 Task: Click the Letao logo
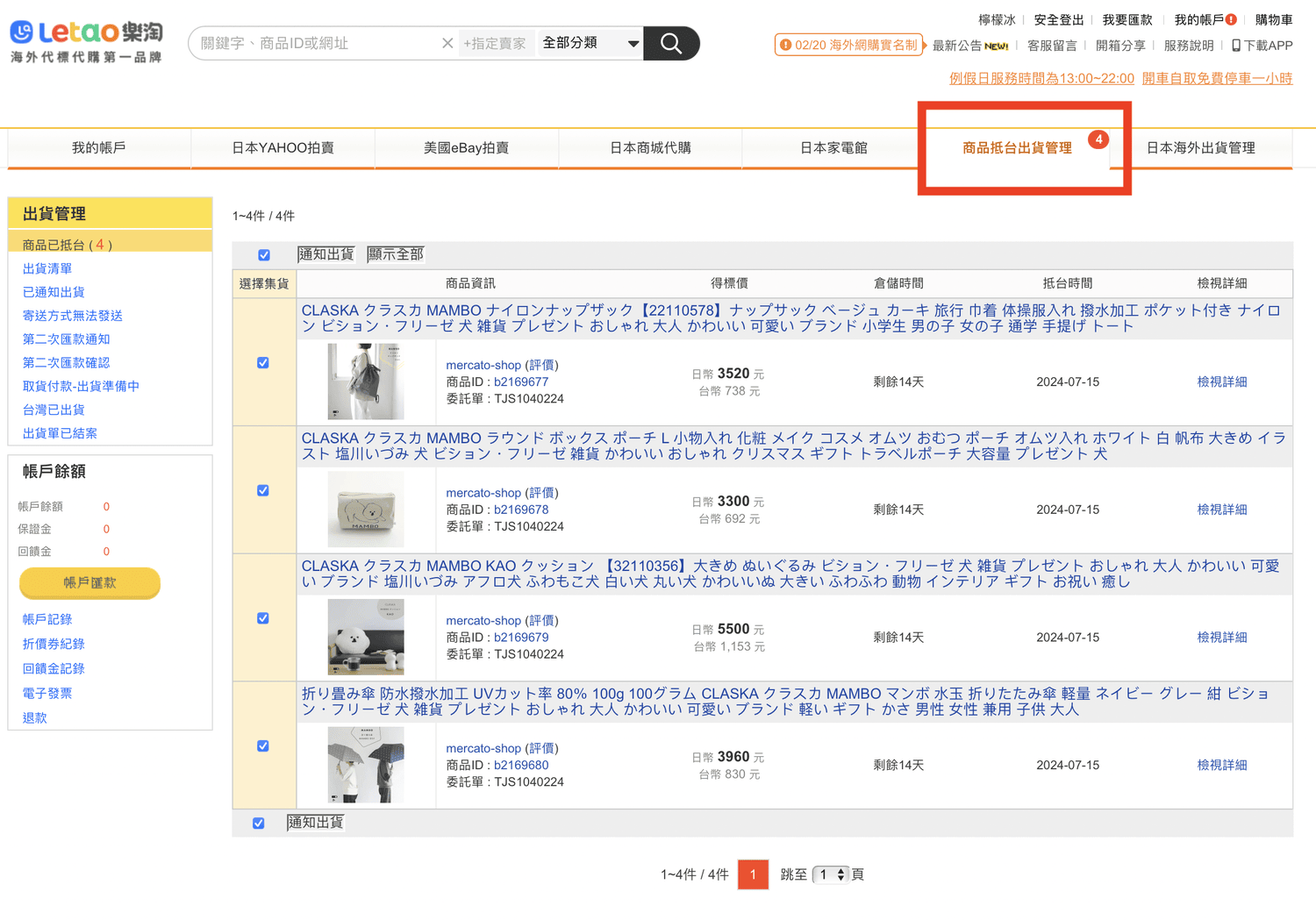tap(86, 41)
